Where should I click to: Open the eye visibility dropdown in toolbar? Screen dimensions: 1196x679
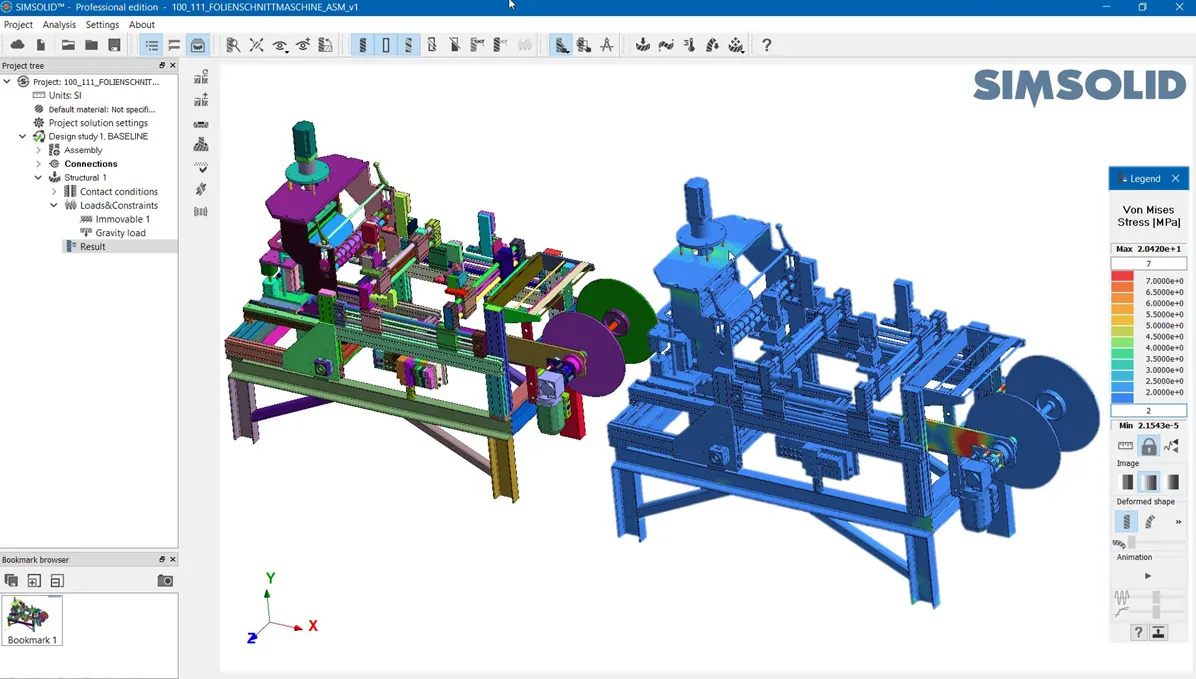[x=280, y=45]
